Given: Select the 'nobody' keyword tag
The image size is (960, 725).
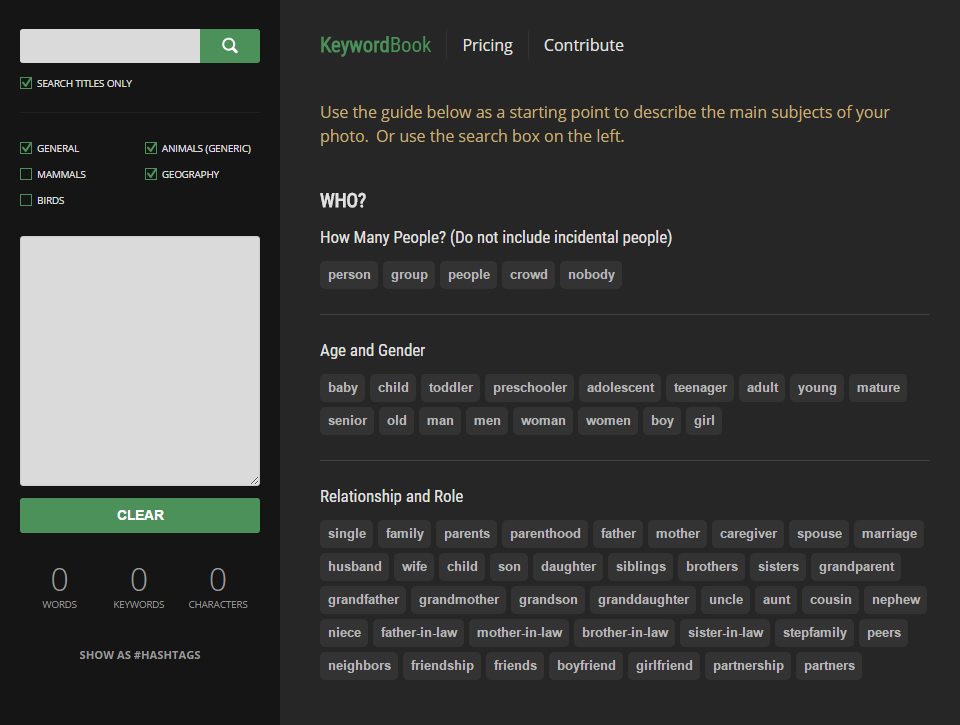Looking at the screenshot, I should click(591, 275).
